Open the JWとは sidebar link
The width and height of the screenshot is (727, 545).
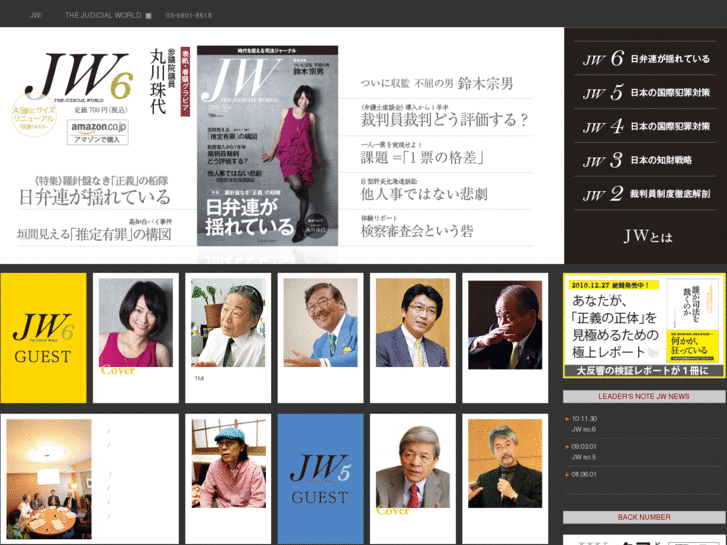[x=648, y=237]
